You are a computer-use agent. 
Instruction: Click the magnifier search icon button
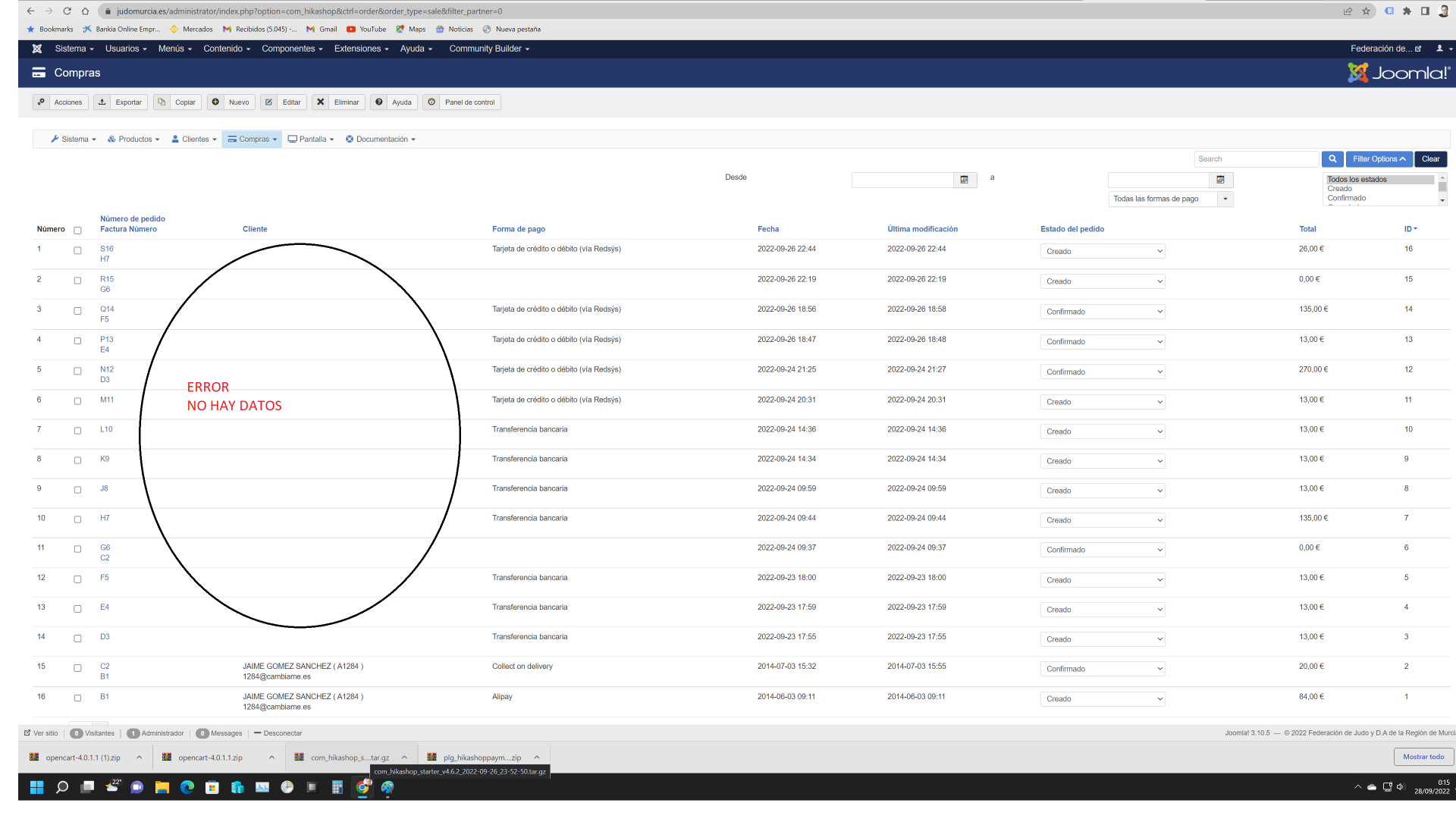[x=1332, y=159]
